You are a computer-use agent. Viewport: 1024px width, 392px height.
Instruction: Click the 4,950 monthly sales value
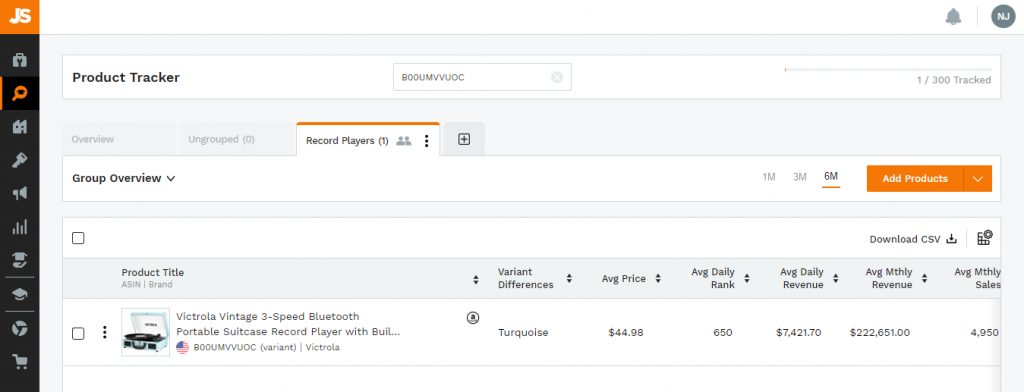pos(985,333)
